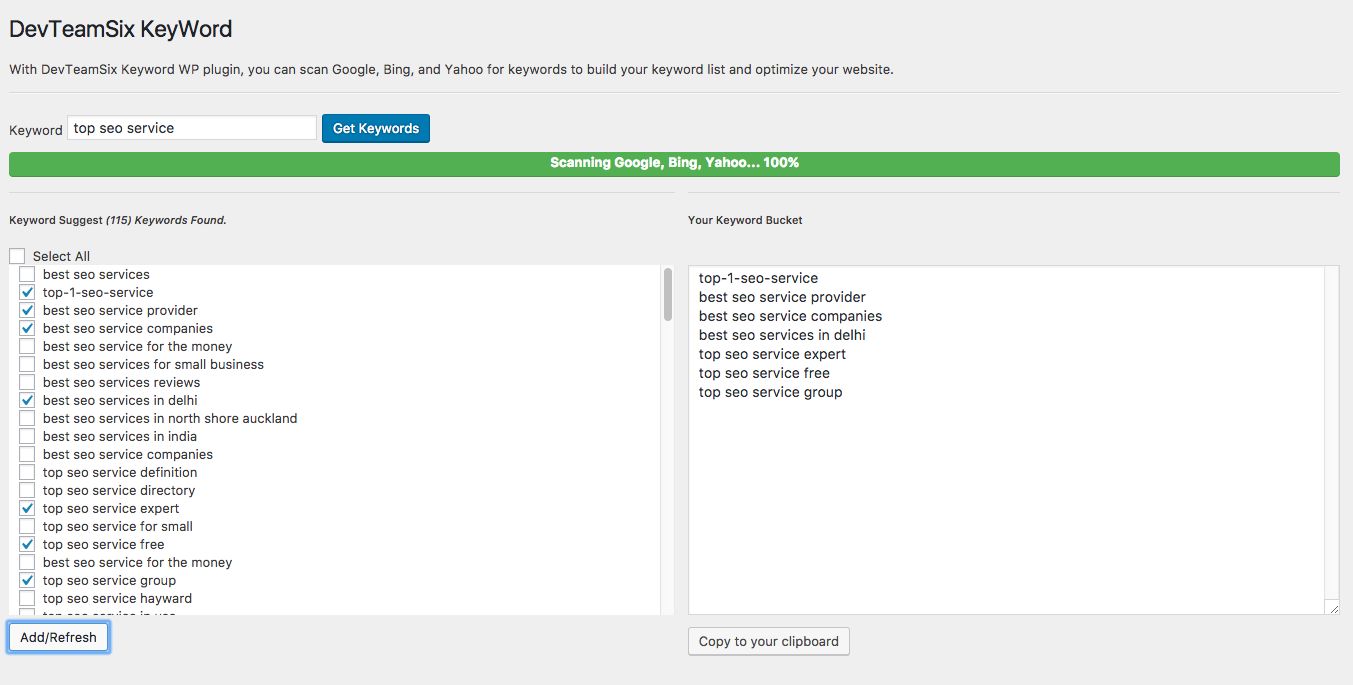This screenshot has width=1353, height=685.
Task: Focus the Keyword input field
Action: click(192, 128)
